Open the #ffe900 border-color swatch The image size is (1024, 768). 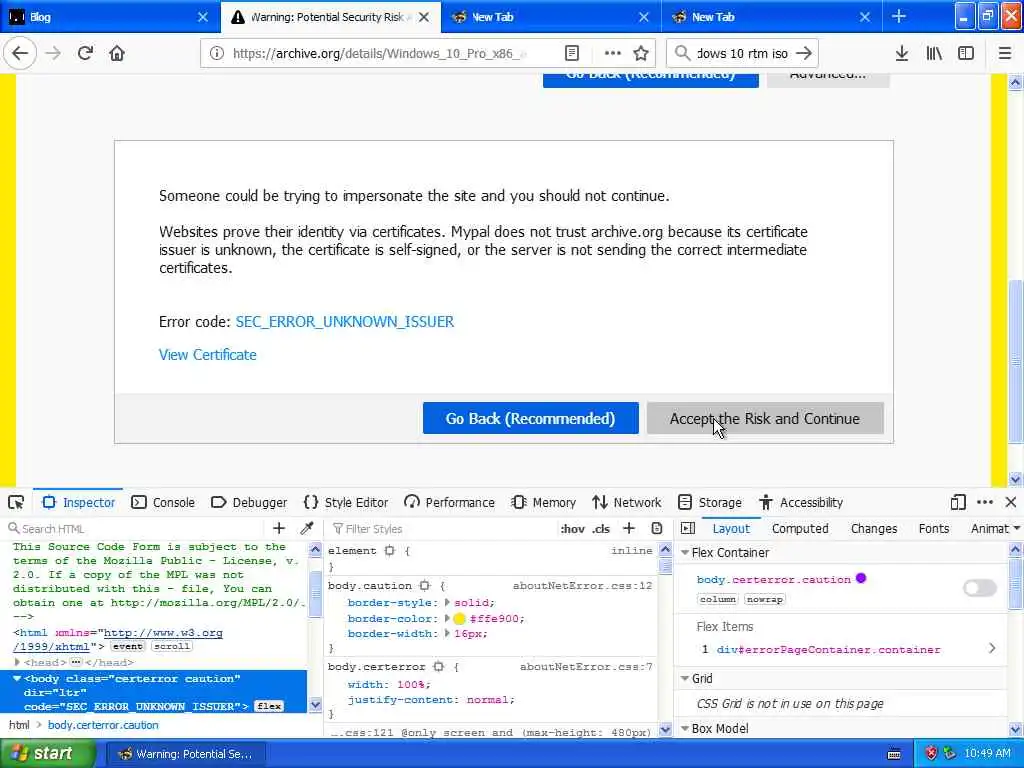[459, 618]
